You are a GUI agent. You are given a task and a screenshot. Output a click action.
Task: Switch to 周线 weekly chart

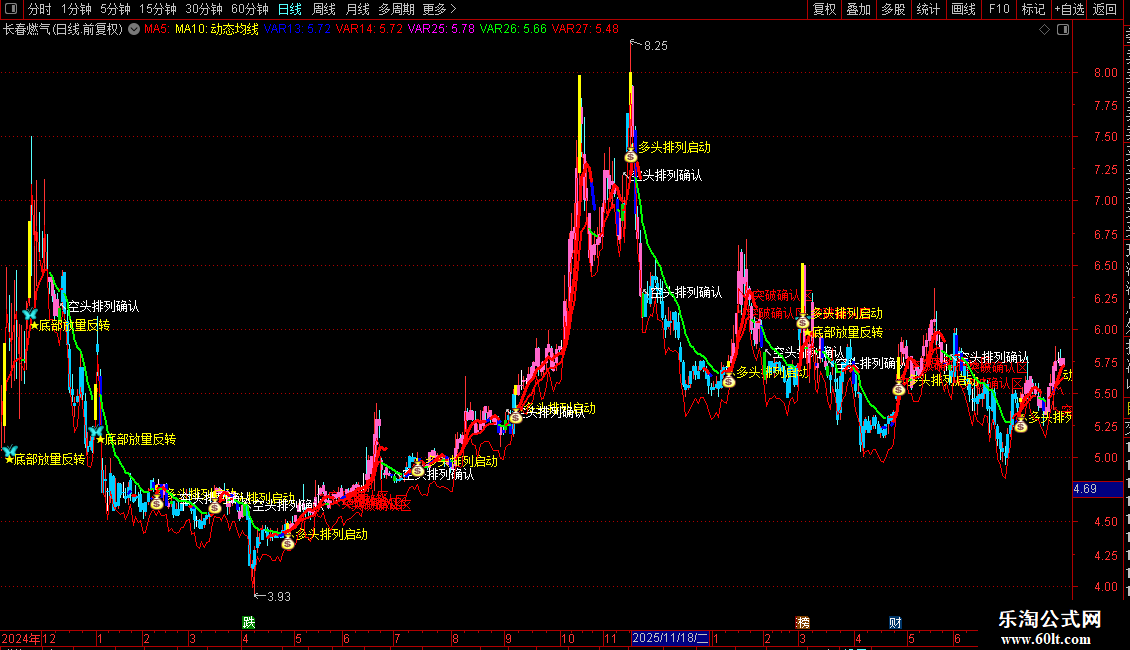click(324, 9)
